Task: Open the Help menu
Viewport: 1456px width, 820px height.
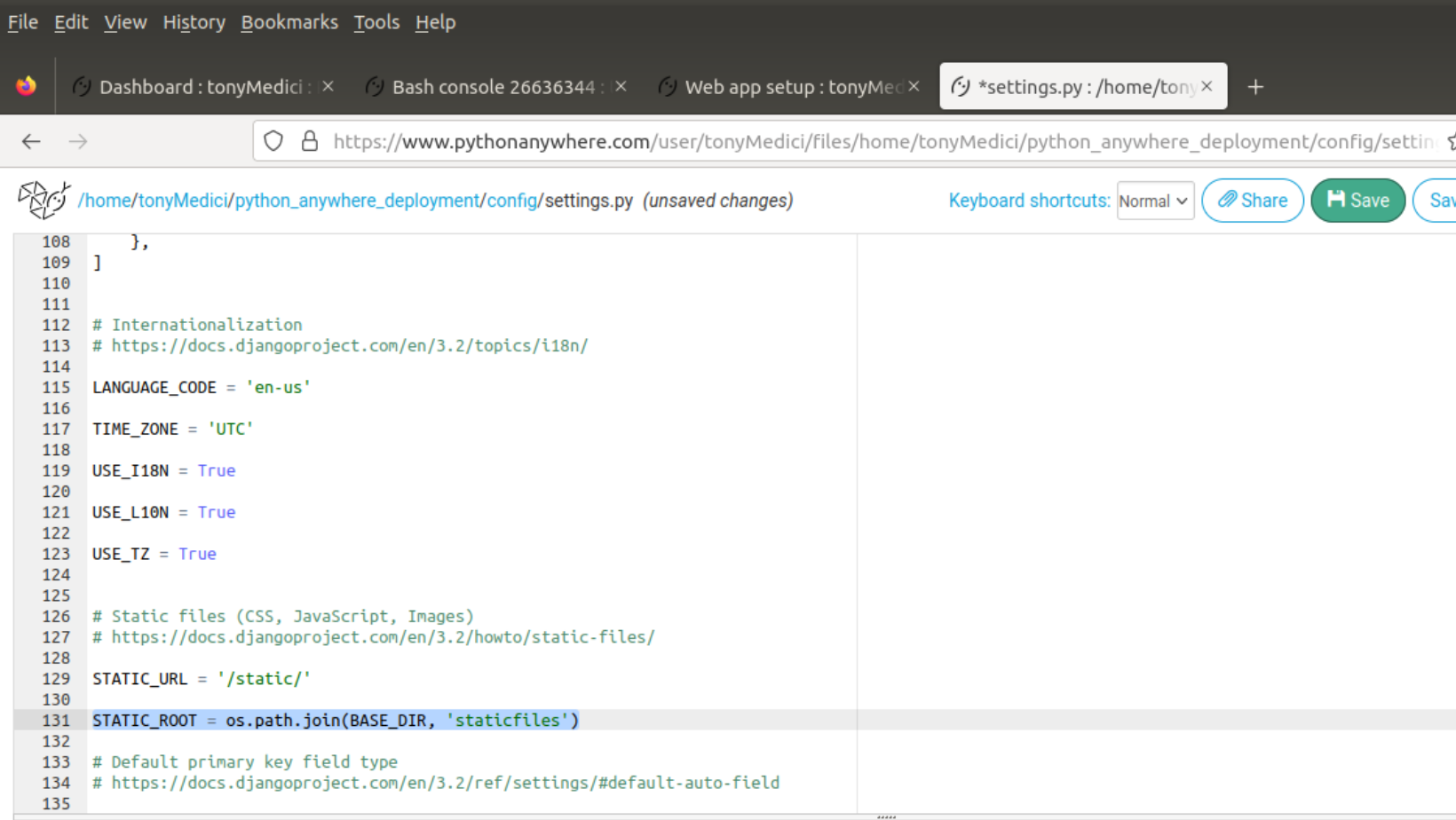Action: pyautogui.click(x=435, y=22)
